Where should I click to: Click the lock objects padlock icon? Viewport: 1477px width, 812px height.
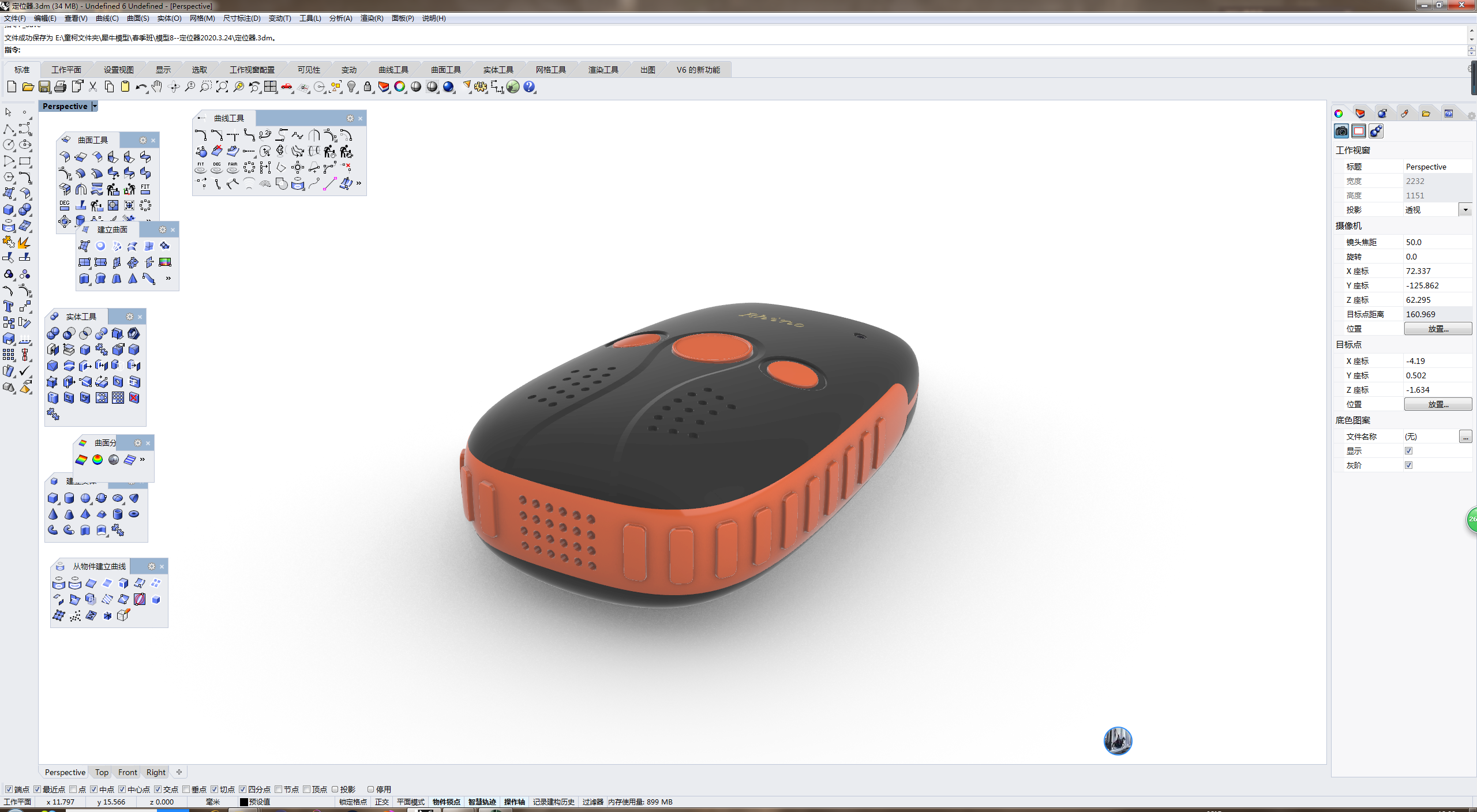pyautogui.click(x=368, y=87)
